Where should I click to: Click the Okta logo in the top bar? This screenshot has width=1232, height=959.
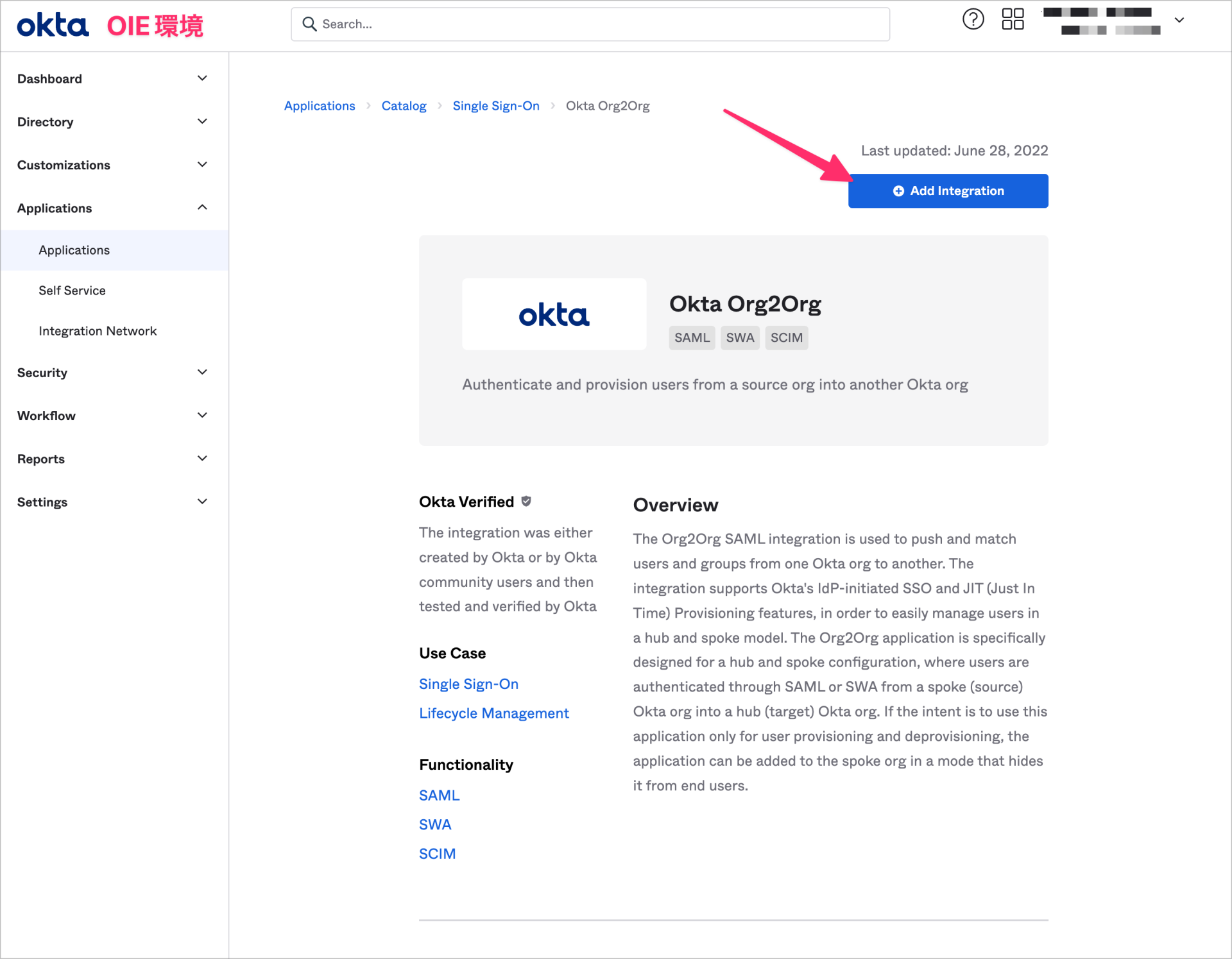pos(53,25)
